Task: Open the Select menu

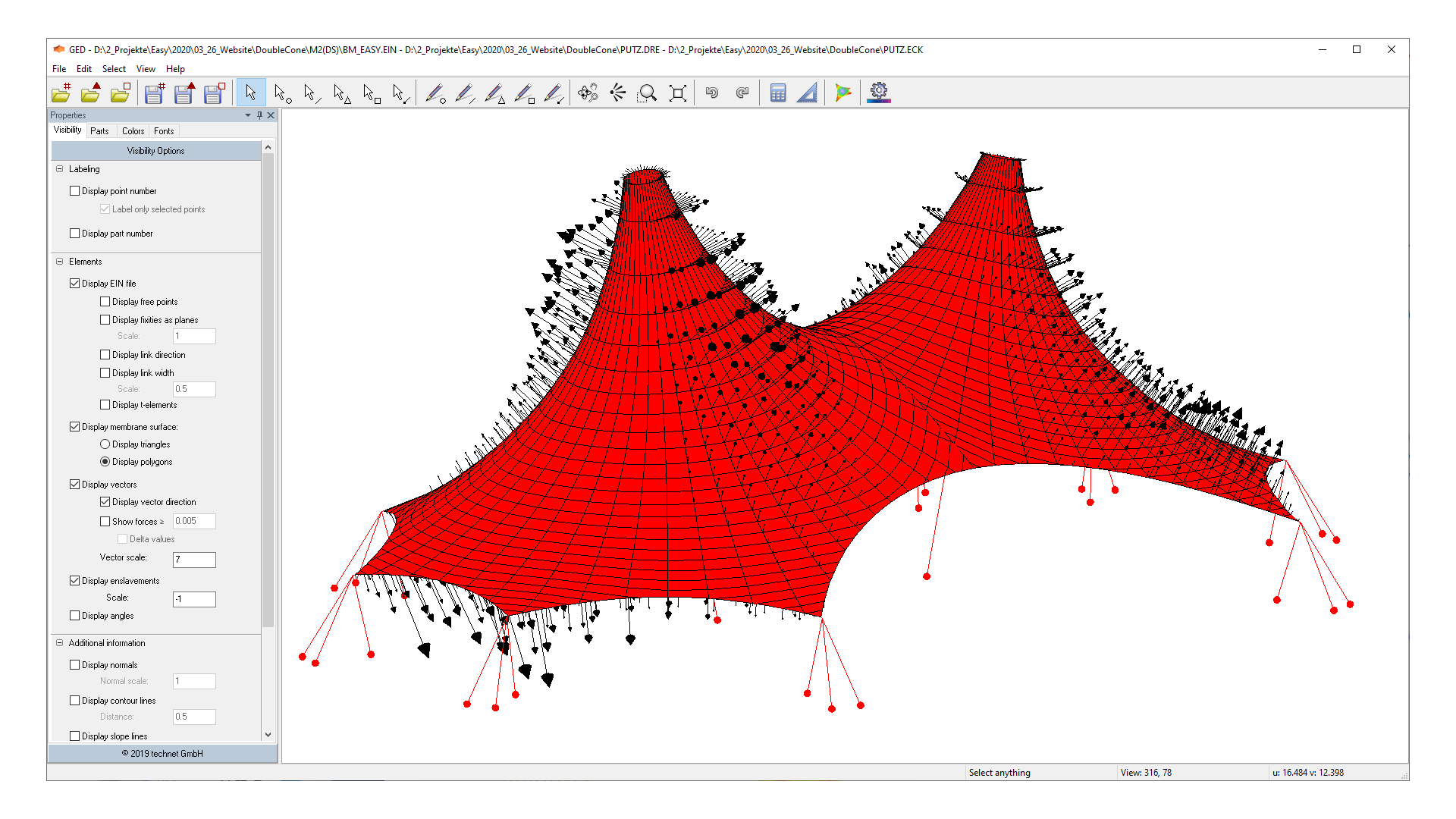Action: pyautogui.click(x=114, y=68)
